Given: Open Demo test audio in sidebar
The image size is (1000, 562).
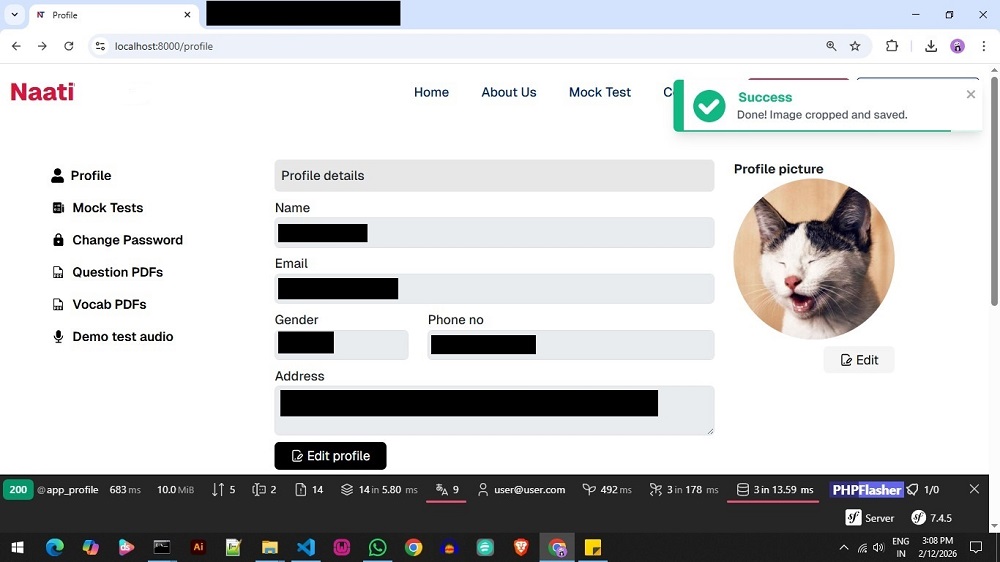Looking at the screenshot, I should point(112,337).
